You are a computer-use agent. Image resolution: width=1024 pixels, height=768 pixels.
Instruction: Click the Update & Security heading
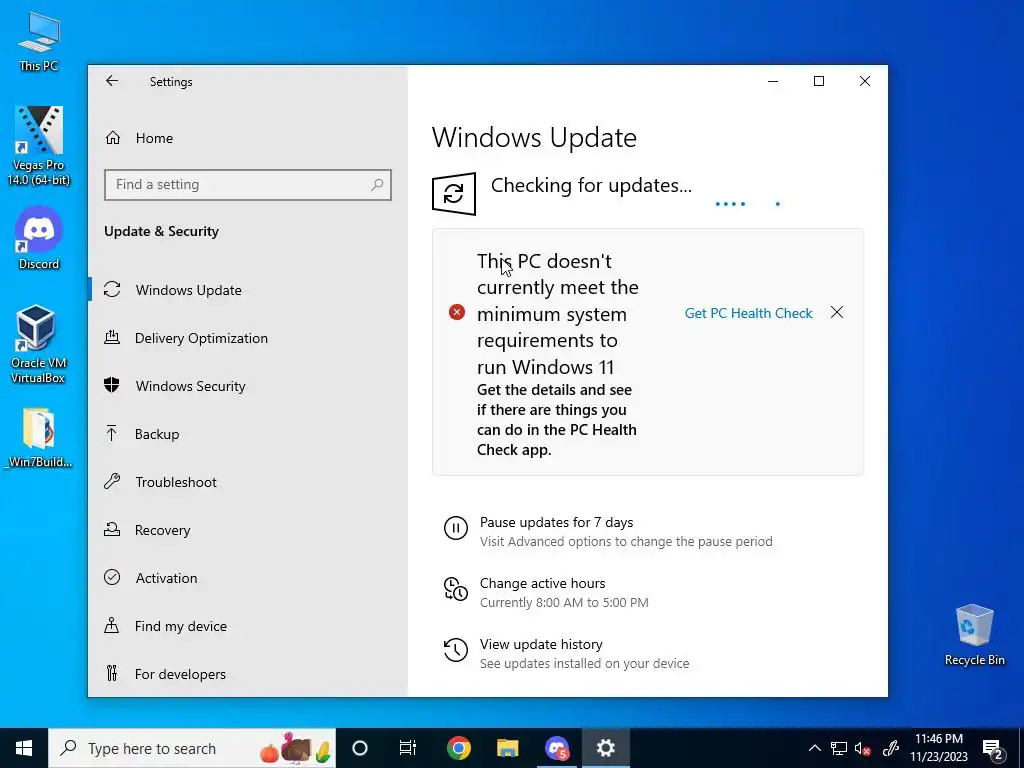161,231
